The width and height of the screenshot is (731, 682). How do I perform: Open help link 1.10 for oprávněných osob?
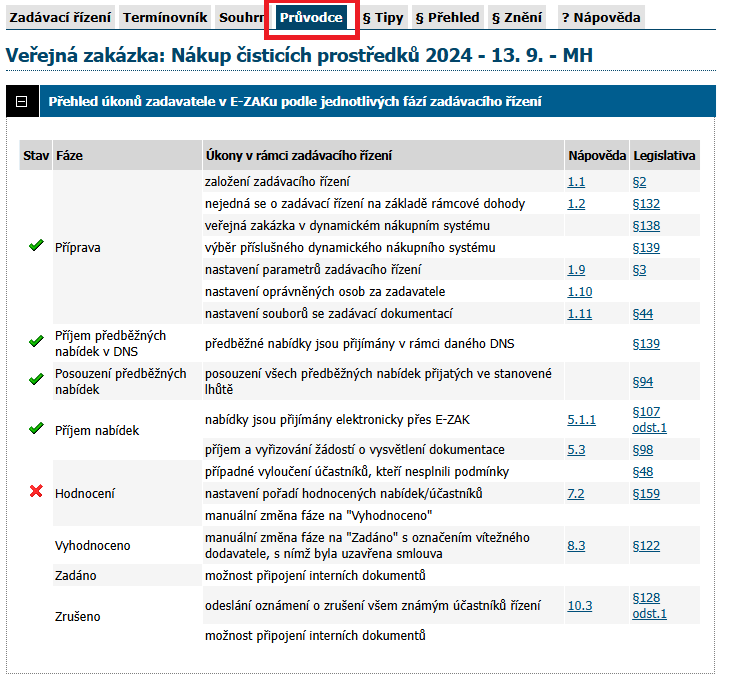point(580,292)
